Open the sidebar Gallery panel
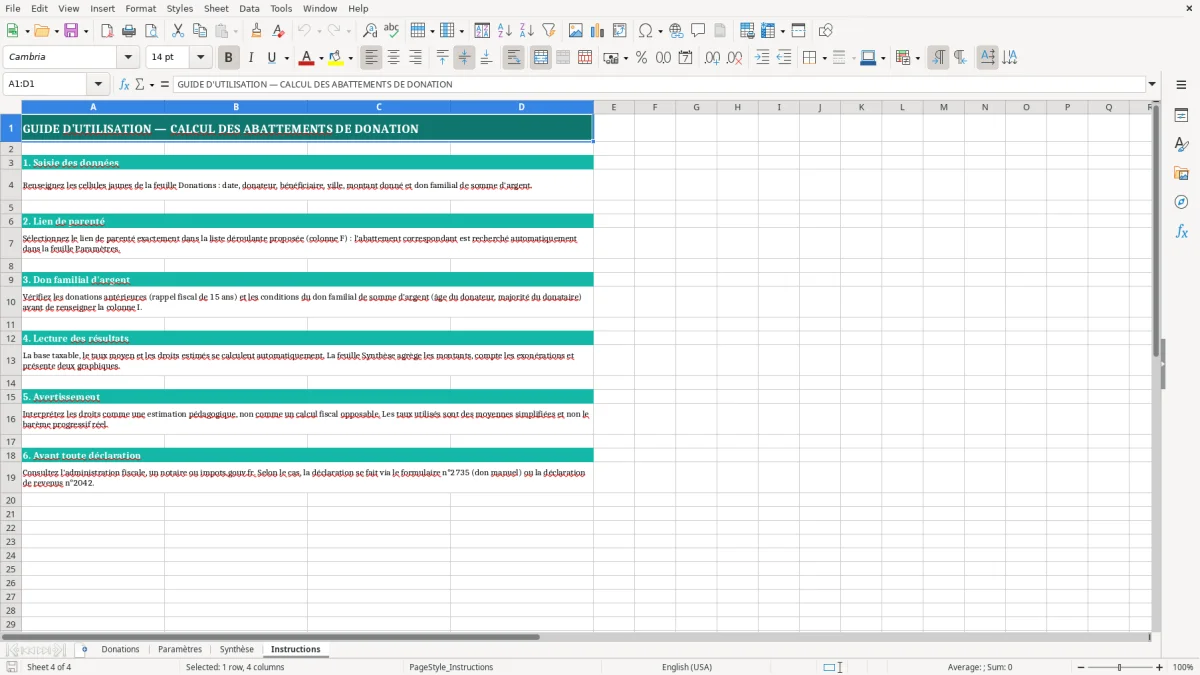The width and height of the screenshot is (1200, 675). pos(1181,173)
